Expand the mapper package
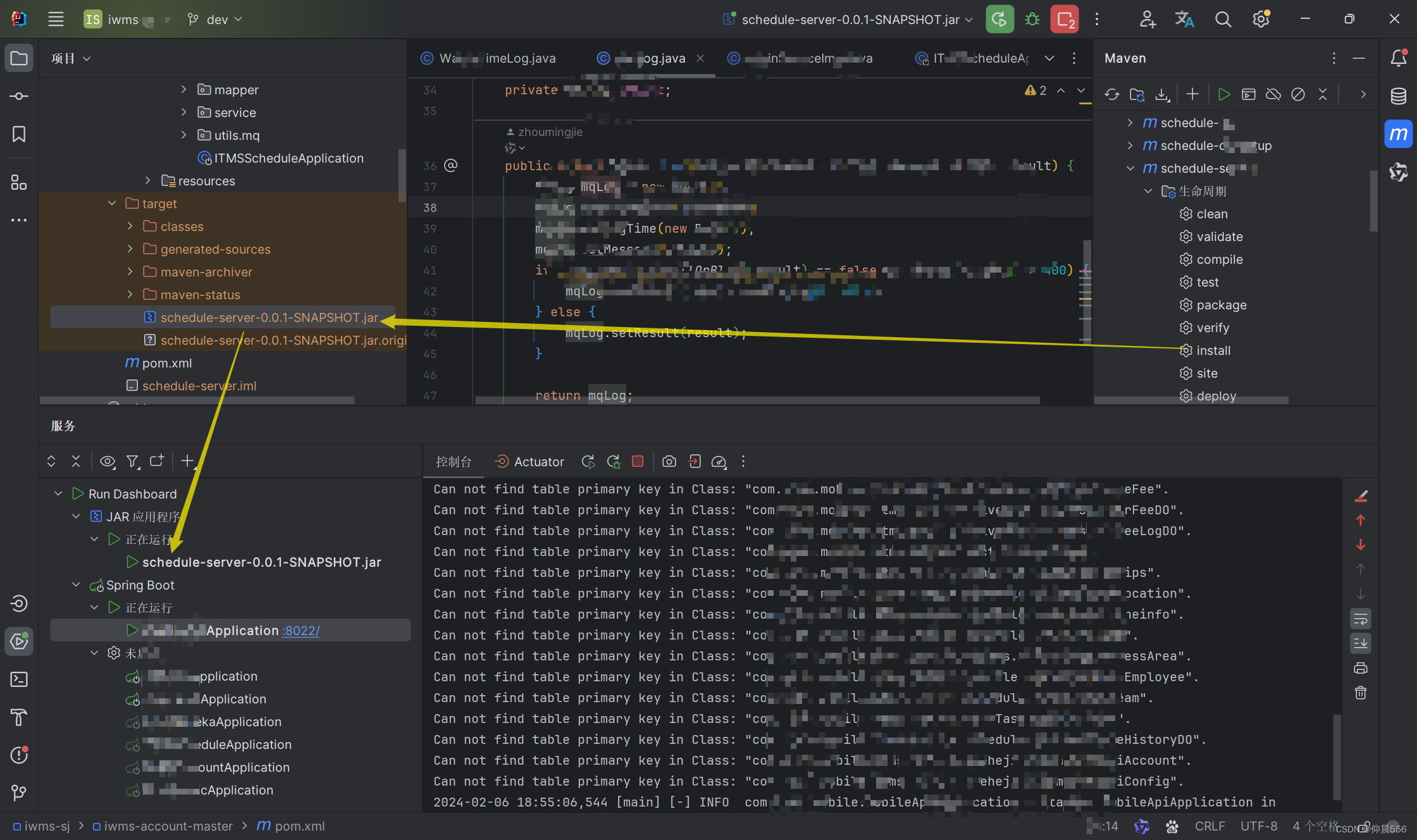The width and height of the screenshot is (1417, 840). click(183, 89)
